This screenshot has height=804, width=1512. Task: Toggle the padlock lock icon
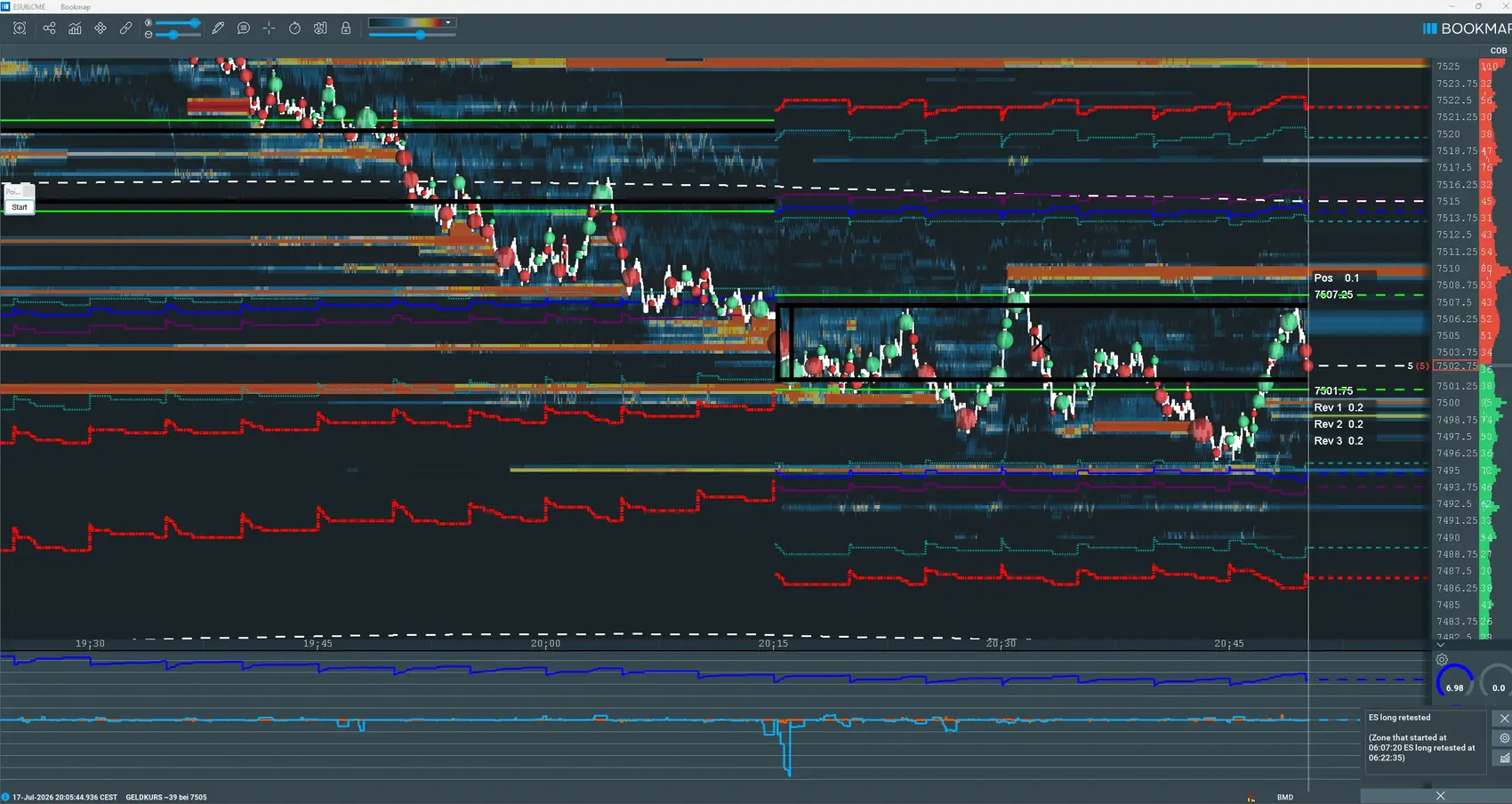346,28
